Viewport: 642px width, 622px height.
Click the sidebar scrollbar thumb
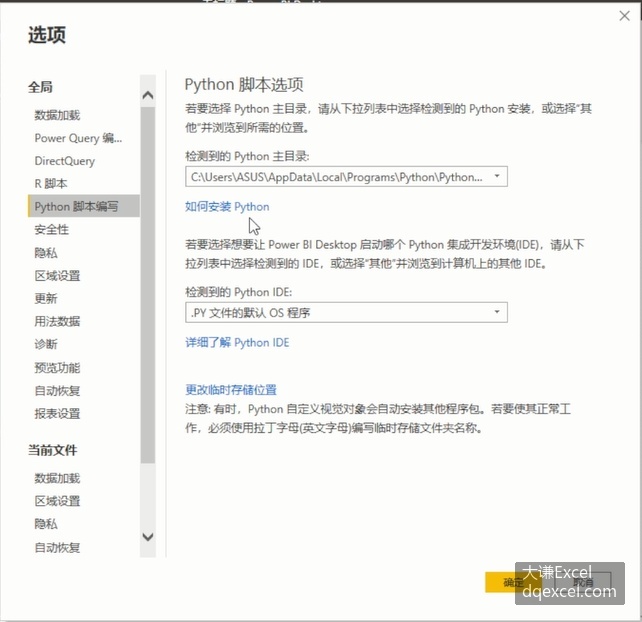click(148, 285)
